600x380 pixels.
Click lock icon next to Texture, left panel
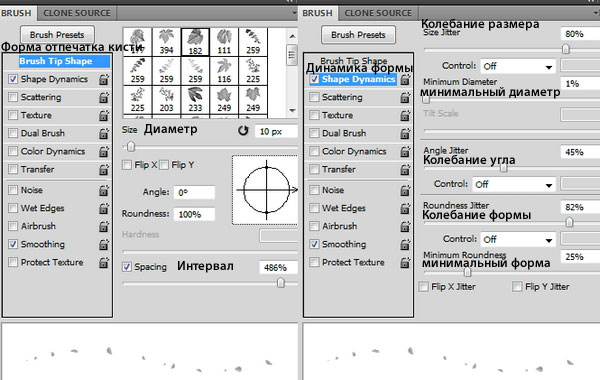point(104,115)
